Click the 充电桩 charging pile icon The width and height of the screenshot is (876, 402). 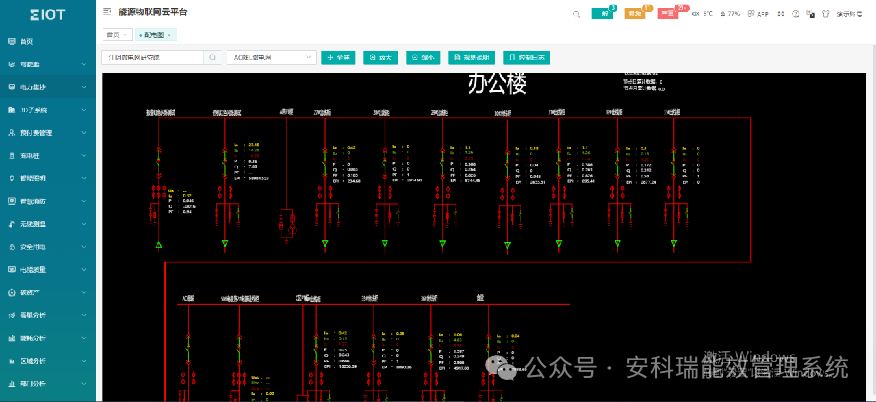pyautogui.click(x=12, y=156)
